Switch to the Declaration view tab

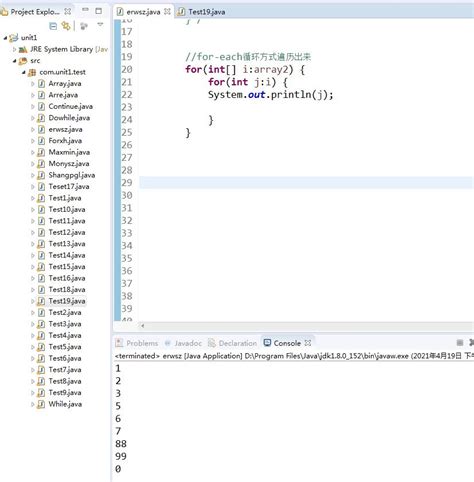tap(233, 343)
